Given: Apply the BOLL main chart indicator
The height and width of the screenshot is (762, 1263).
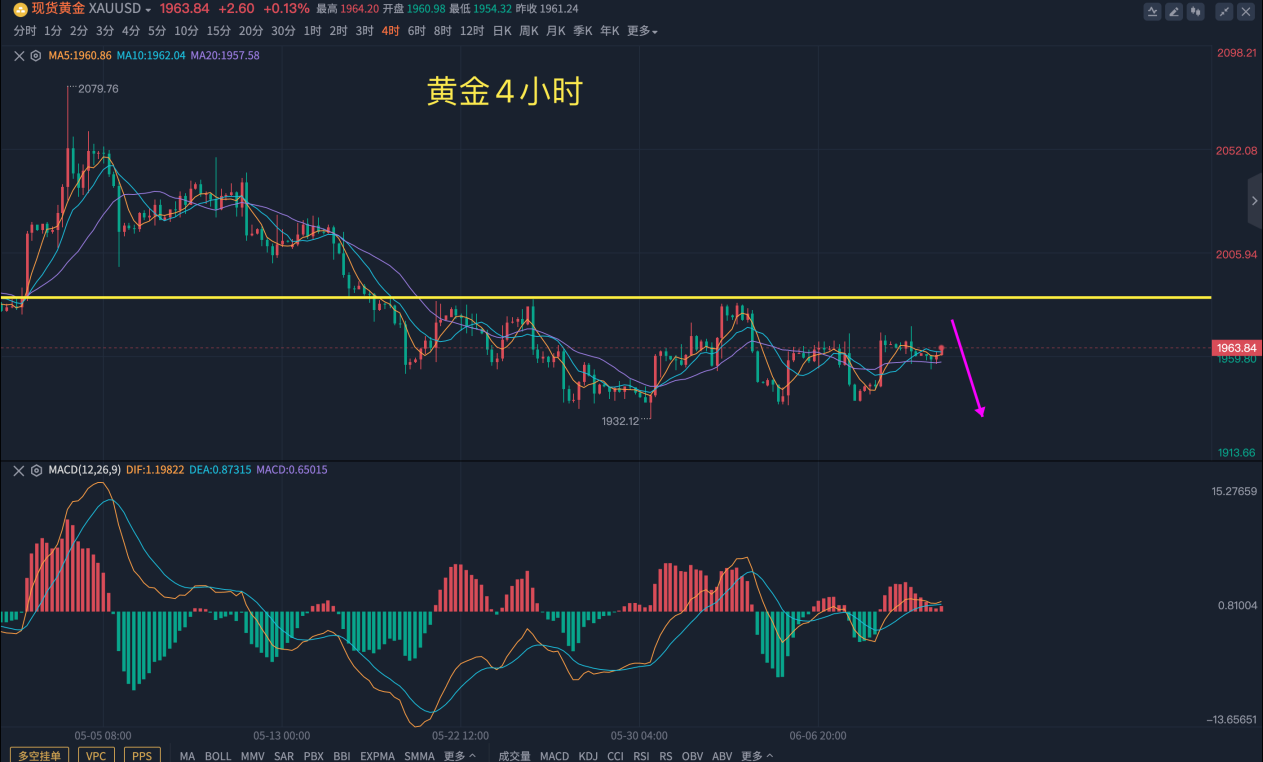Looking at the screenshot, I should (x=218, y=756).
